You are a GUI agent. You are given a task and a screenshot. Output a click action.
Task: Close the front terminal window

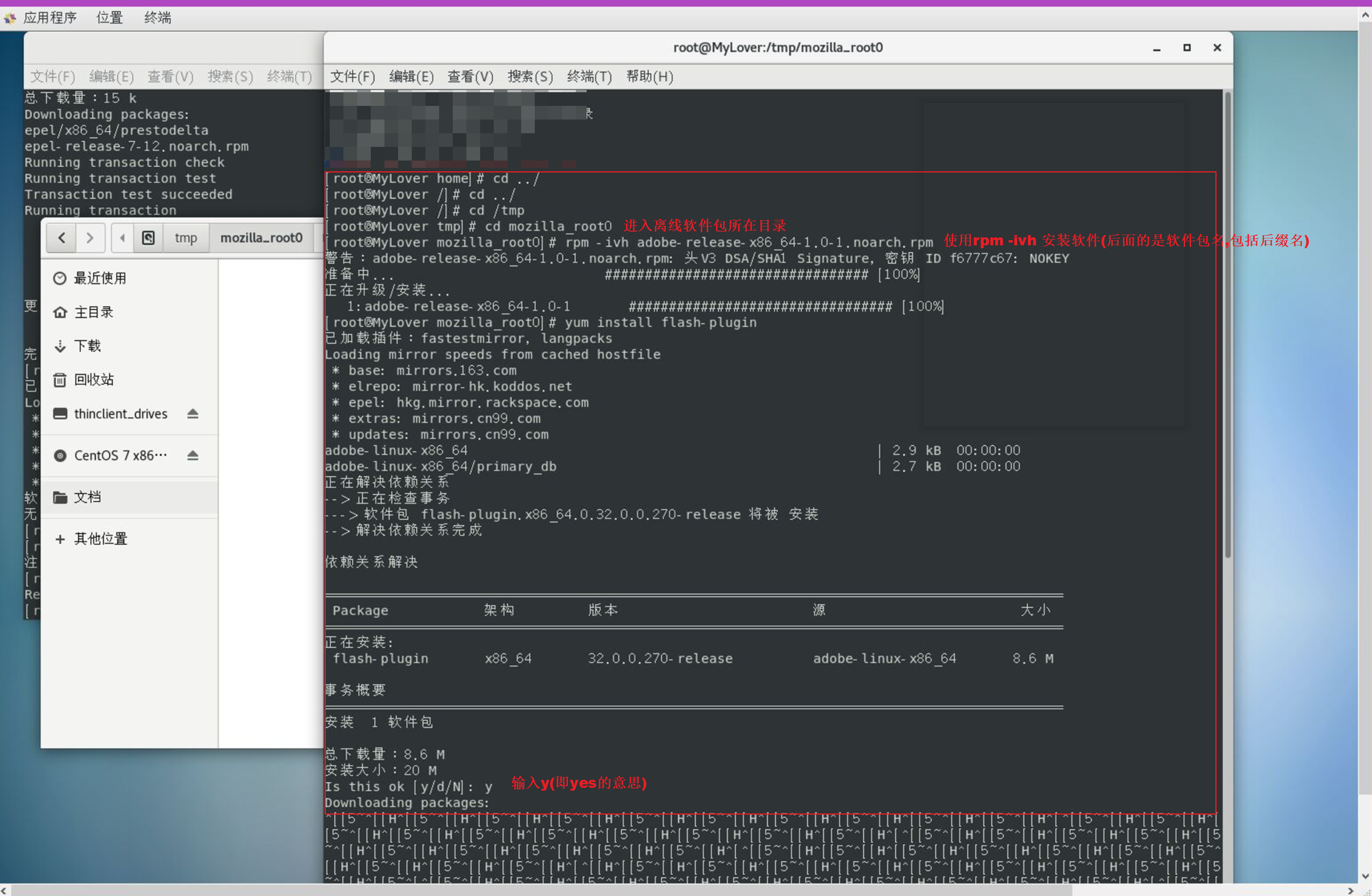[1218, 48]
